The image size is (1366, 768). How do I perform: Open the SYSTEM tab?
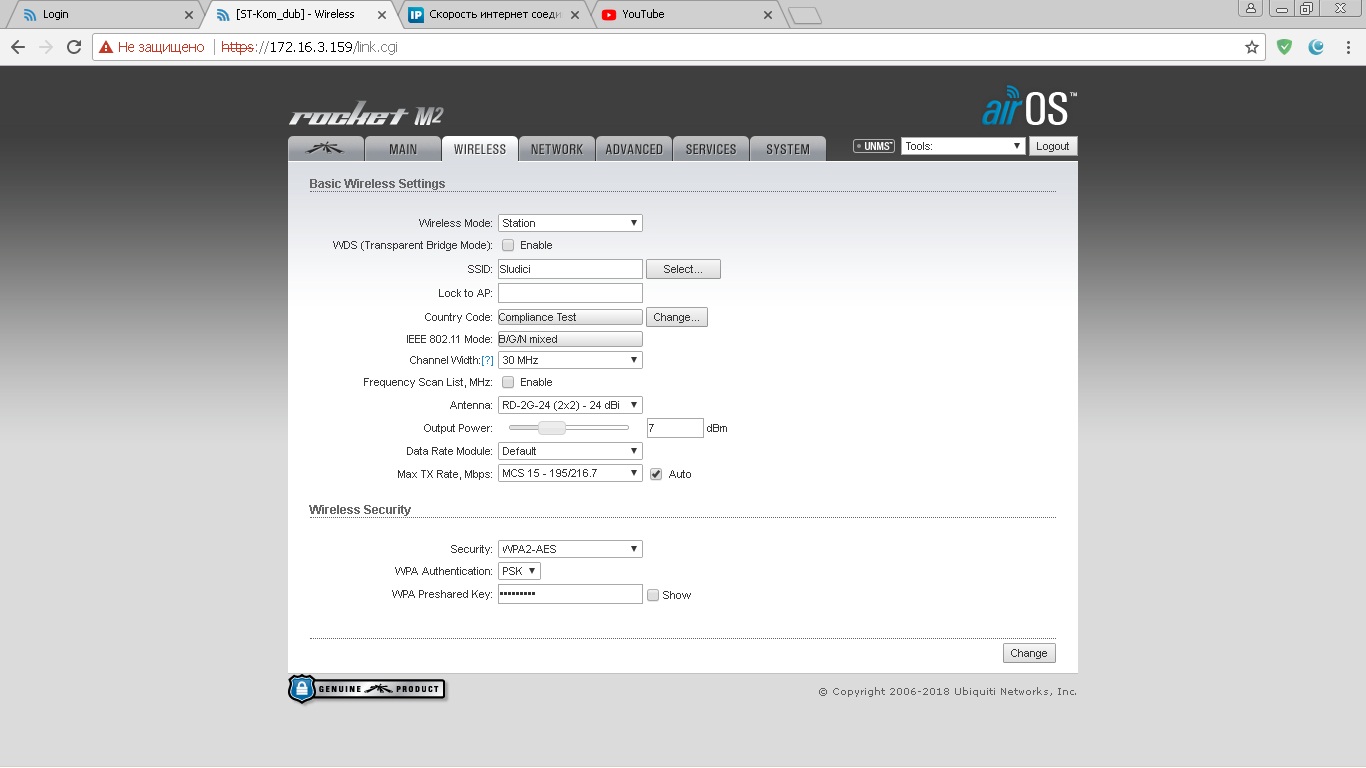coord(787,149)
